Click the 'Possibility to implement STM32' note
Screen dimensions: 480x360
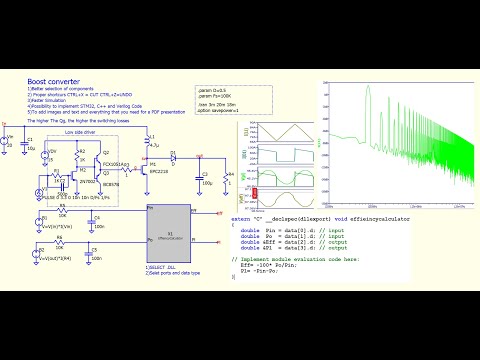point(85,106)
